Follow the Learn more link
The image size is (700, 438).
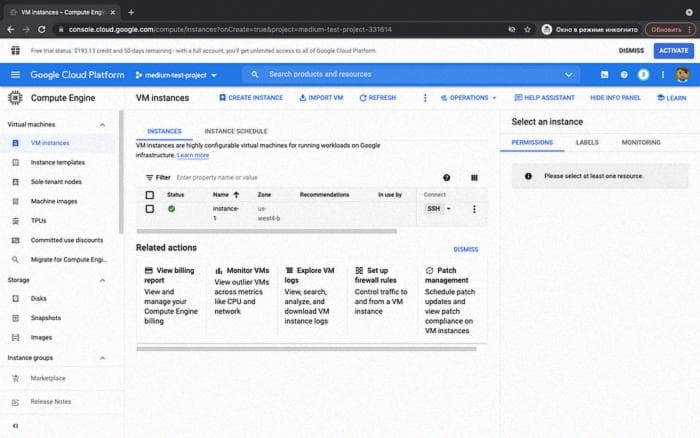click(193, 155)
